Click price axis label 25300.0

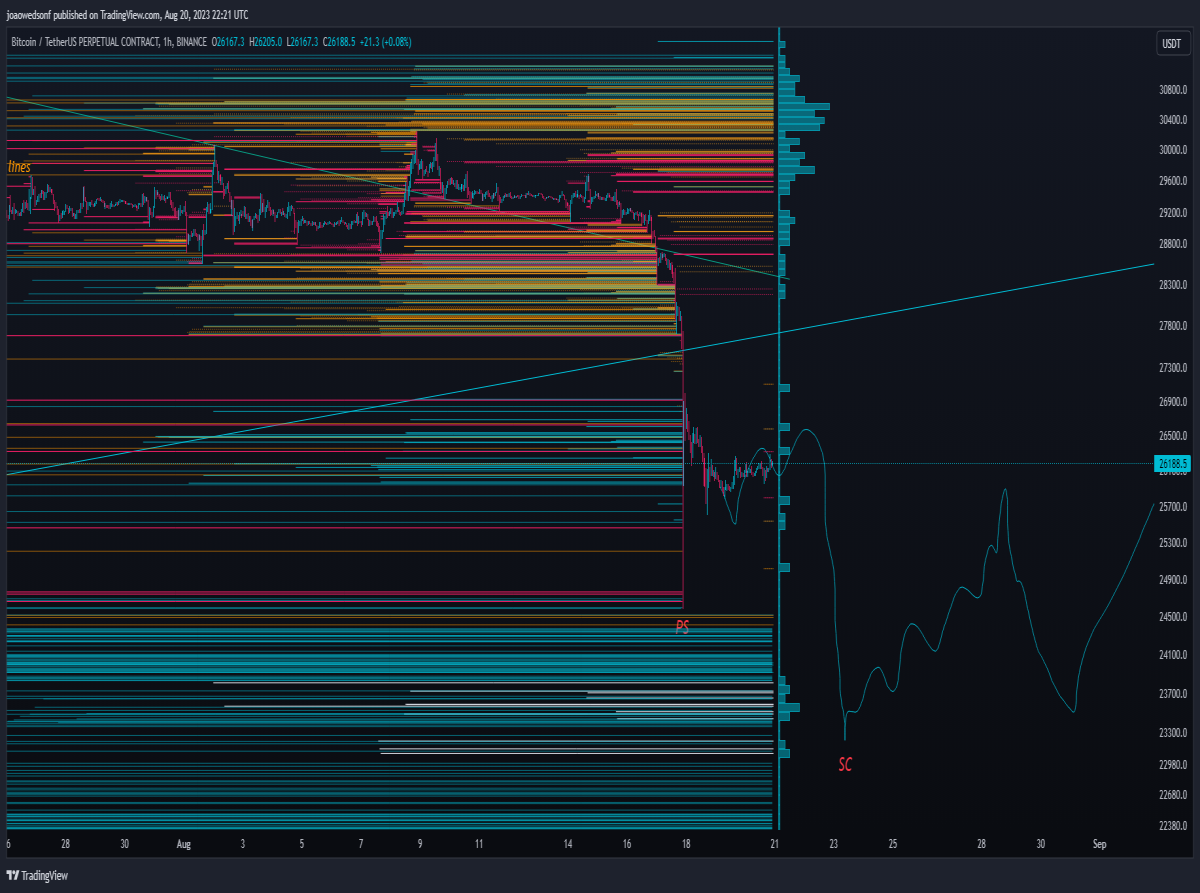(1172, 544)
